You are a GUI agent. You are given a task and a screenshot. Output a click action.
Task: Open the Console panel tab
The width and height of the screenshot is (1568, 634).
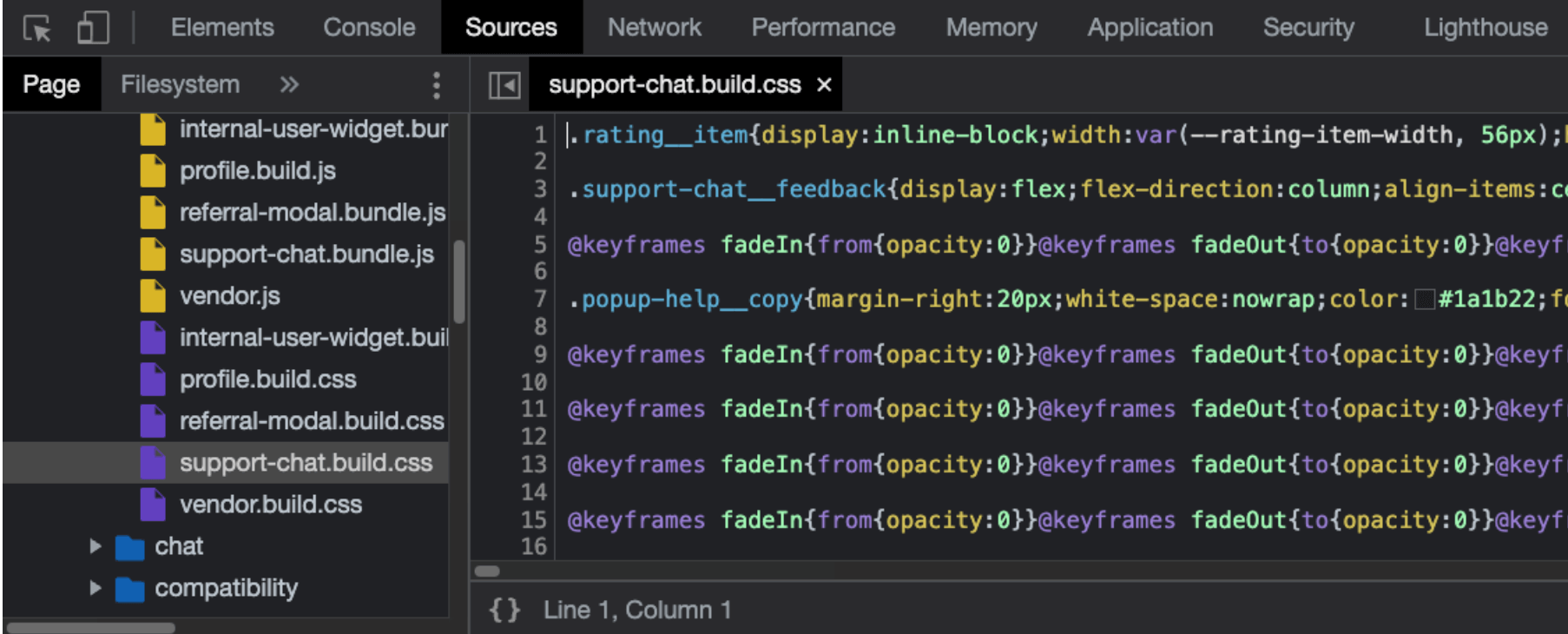point(369,28)
